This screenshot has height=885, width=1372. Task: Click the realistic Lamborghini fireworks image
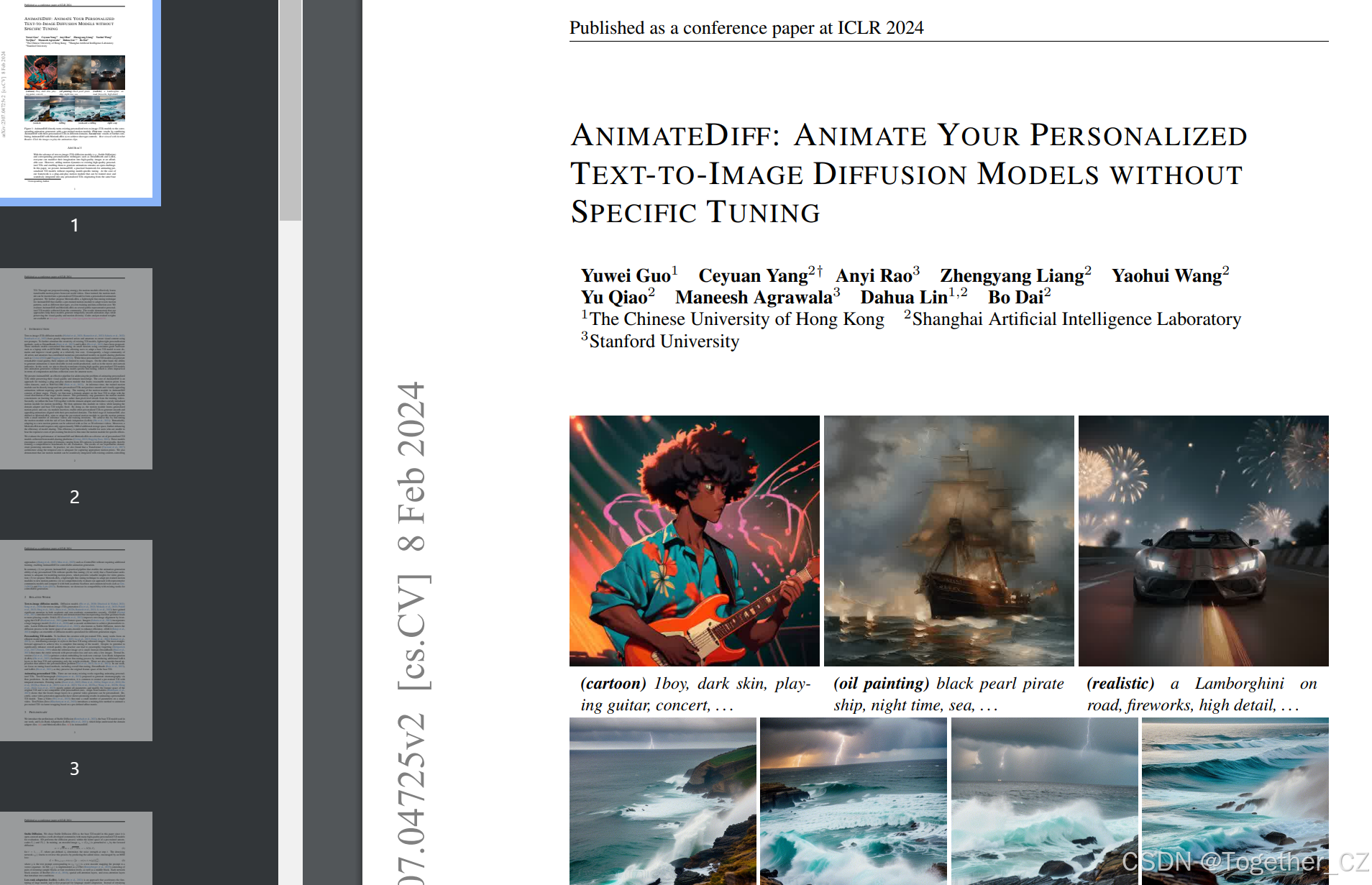coord(1204,541)
